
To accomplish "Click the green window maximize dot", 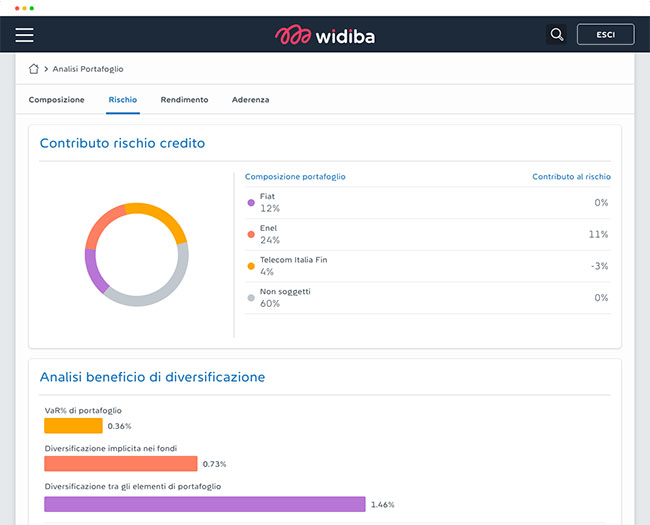I will [32, 8].
